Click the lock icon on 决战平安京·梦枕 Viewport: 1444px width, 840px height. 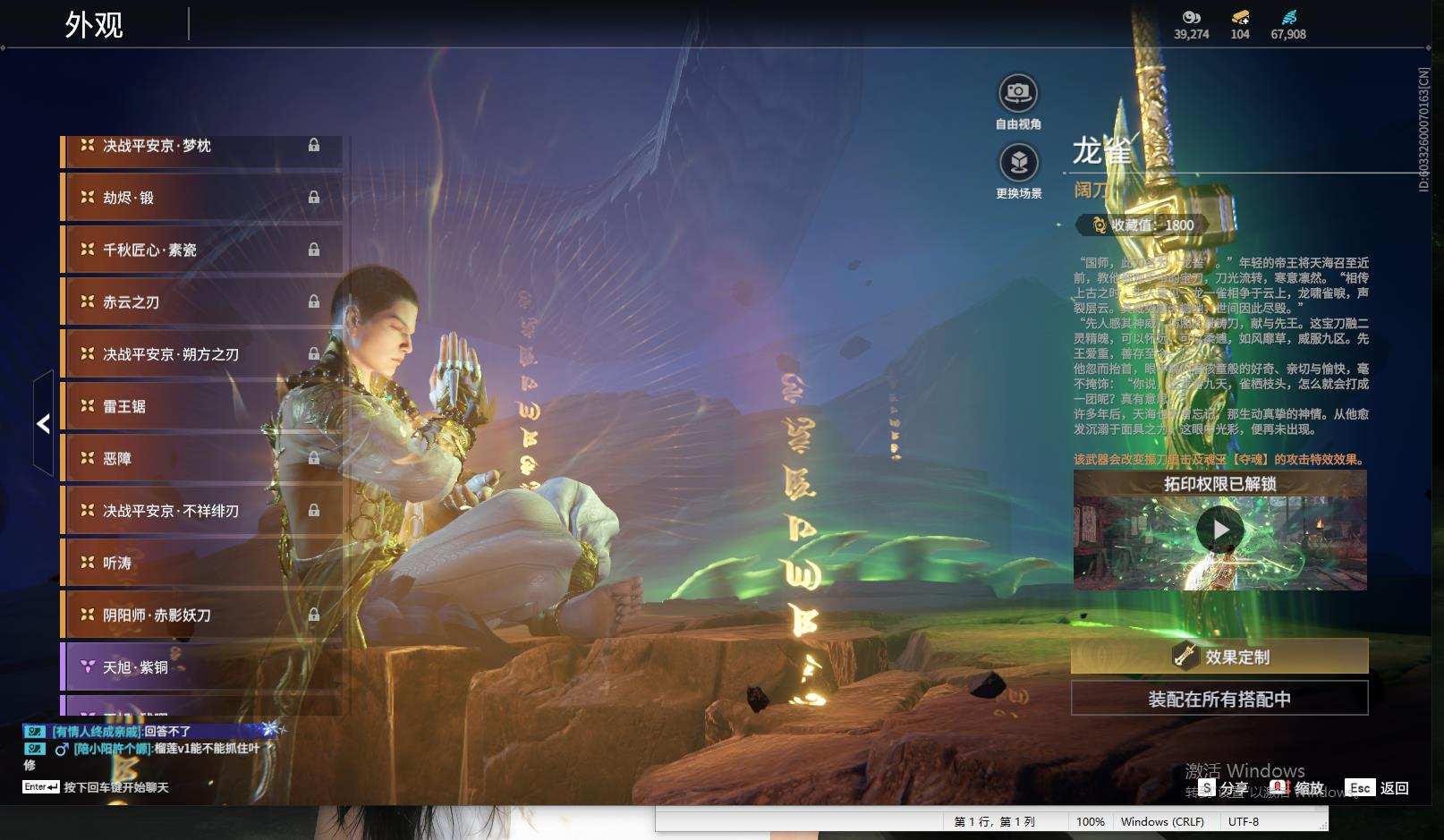click(x=314, y=145)
